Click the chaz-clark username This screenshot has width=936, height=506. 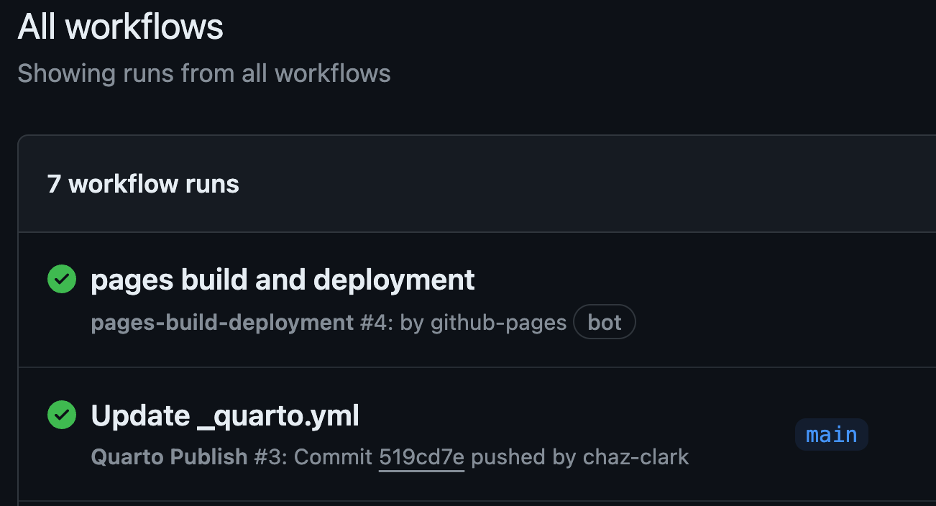(x=635, y=458)
